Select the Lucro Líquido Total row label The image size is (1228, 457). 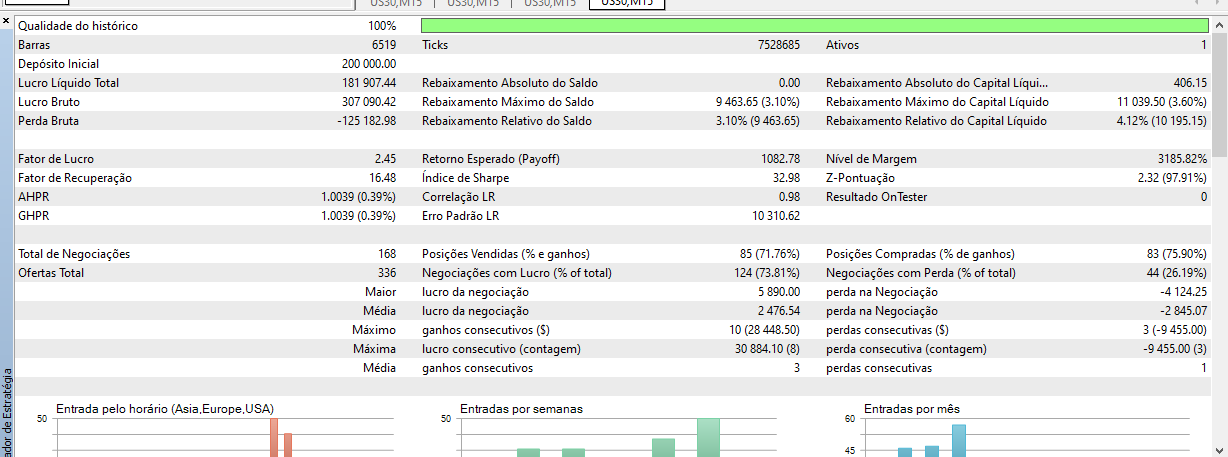coord(68,83)
